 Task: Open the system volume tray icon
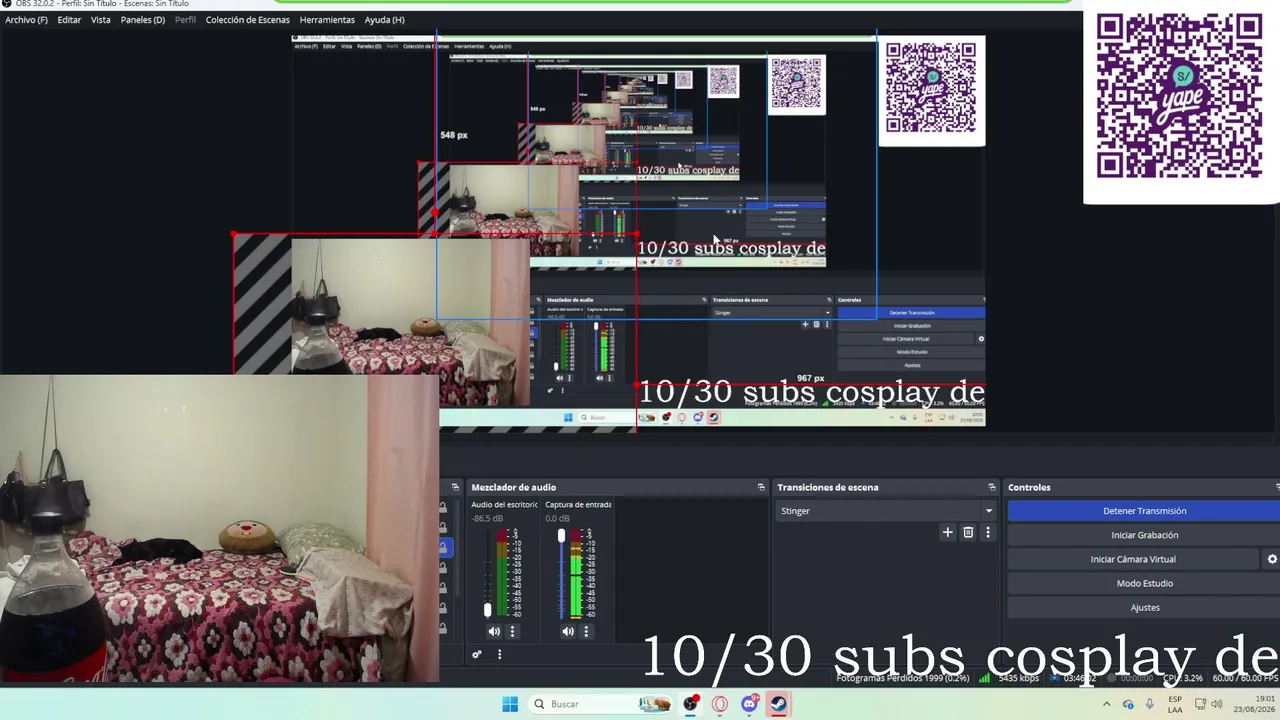tap(1217, 704)
